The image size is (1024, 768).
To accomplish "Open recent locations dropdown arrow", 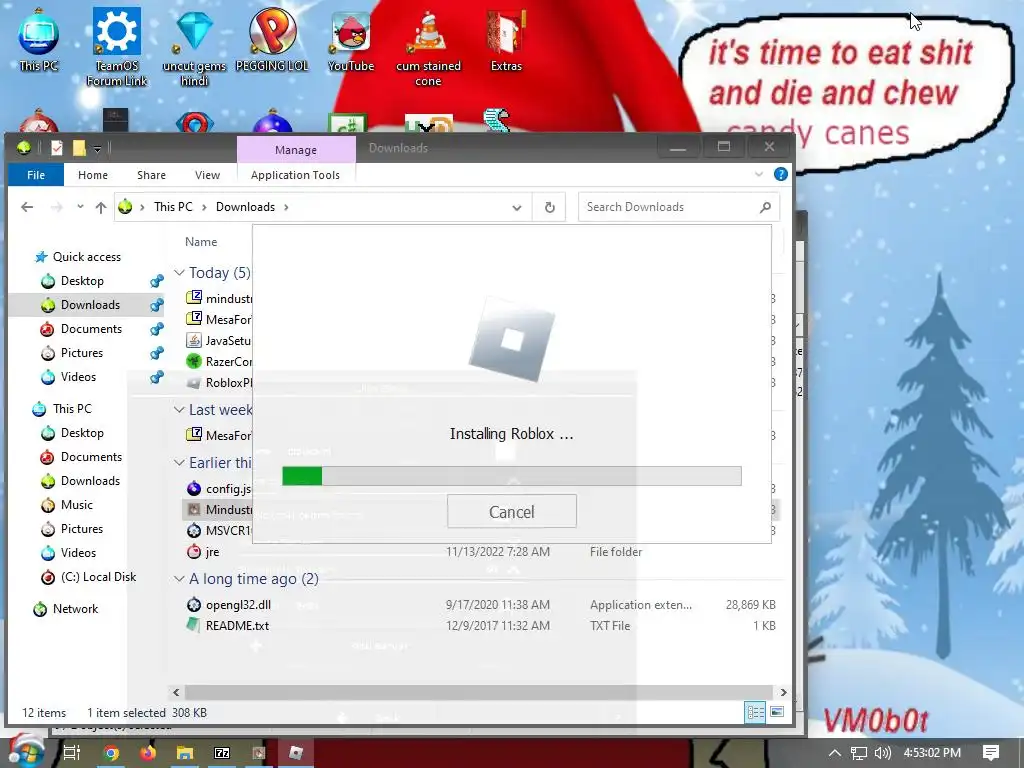I will coord(80,206).
